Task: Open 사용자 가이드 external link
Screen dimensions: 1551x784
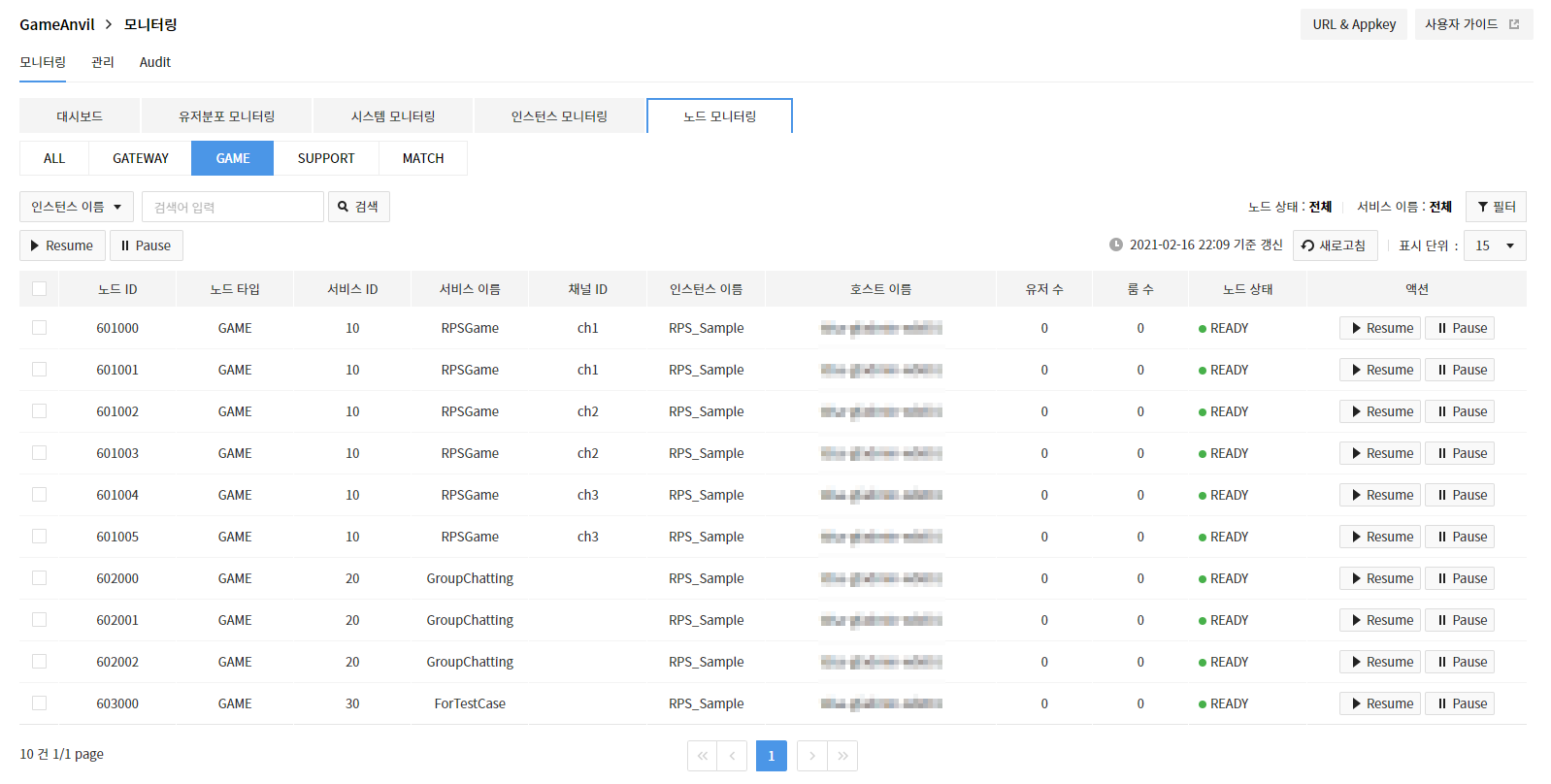Action: [1472, 24]
